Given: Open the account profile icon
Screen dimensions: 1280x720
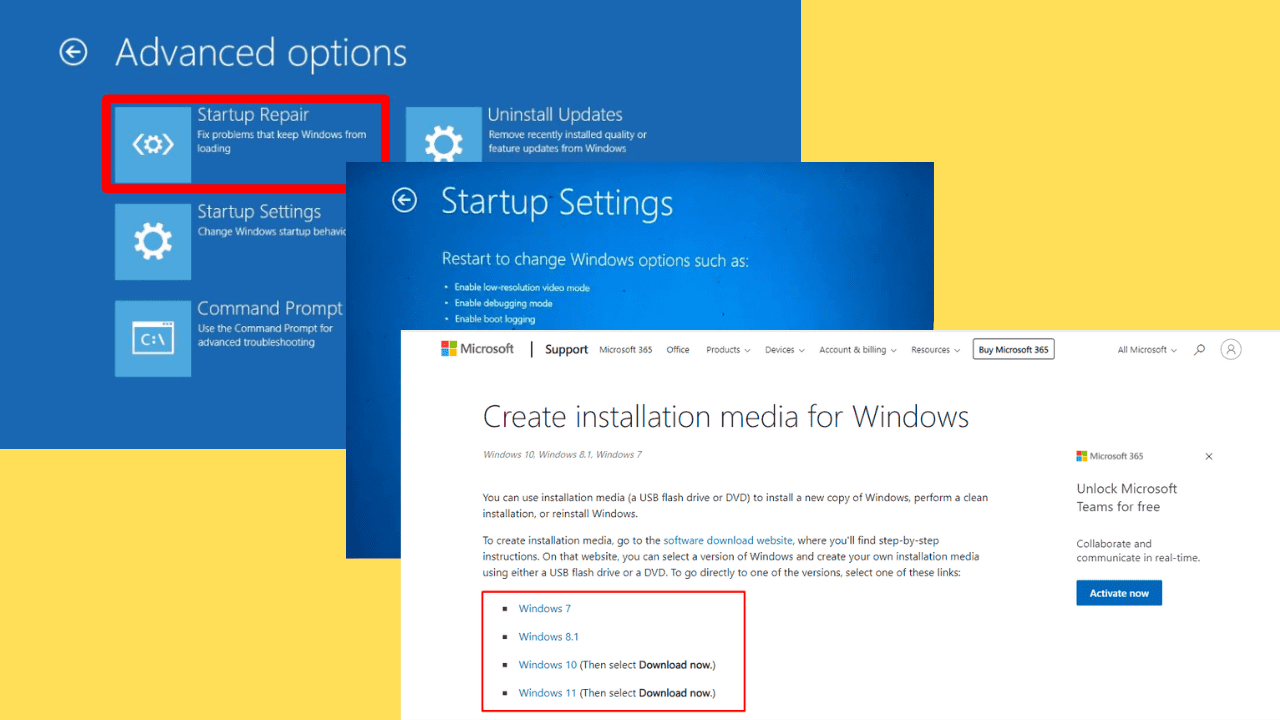Looking at the screenshot, I should [1232, 349].
